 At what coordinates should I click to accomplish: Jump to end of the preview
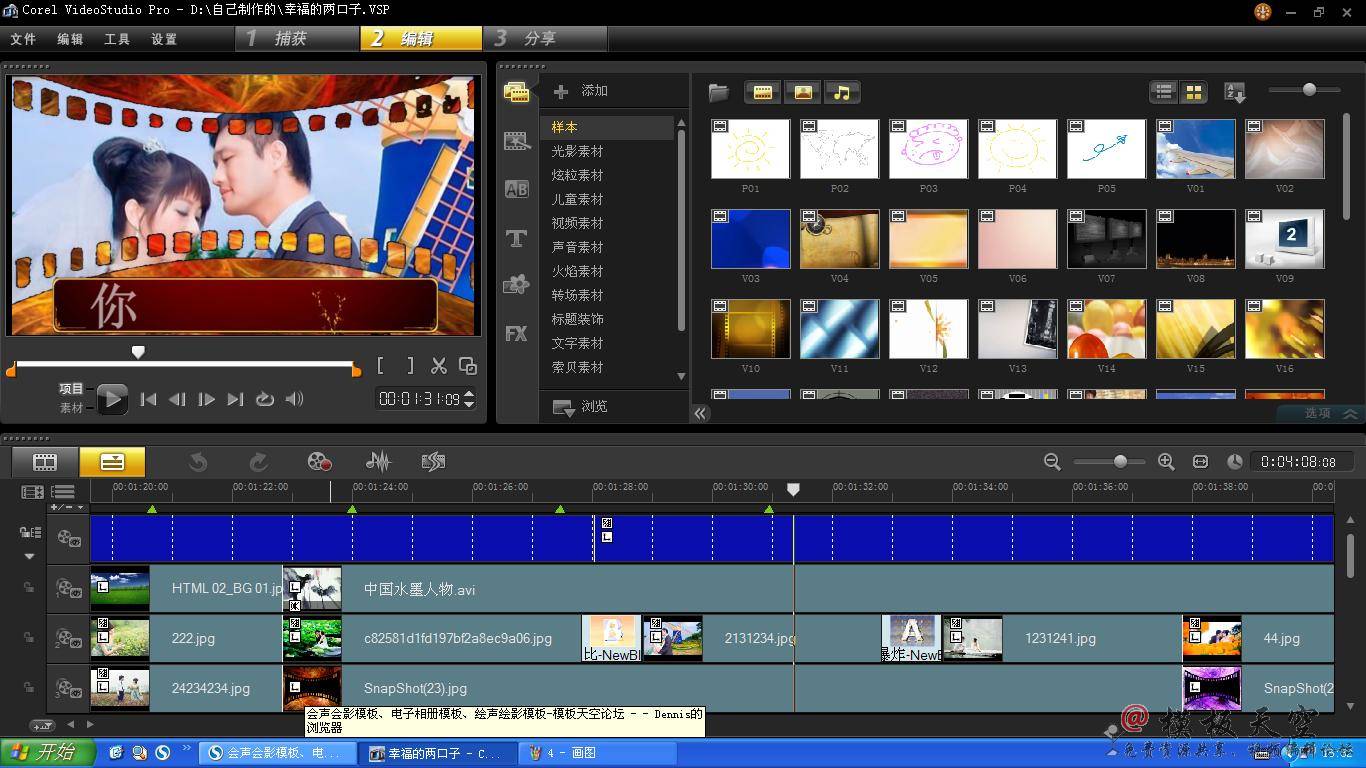pyautogui.click(x=235, y=399)
